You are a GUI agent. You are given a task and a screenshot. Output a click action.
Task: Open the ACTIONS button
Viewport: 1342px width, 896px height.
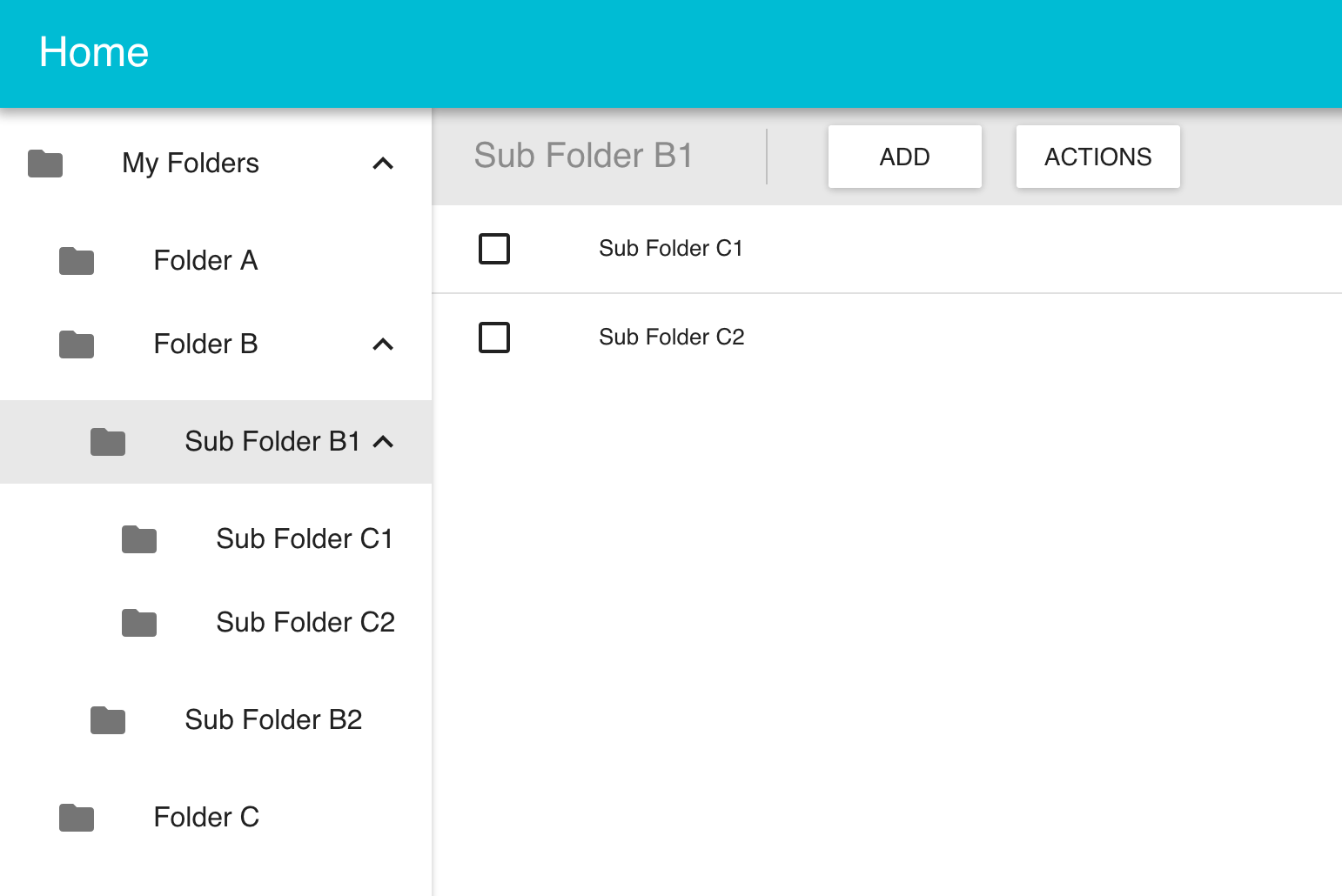[1097, 157]
